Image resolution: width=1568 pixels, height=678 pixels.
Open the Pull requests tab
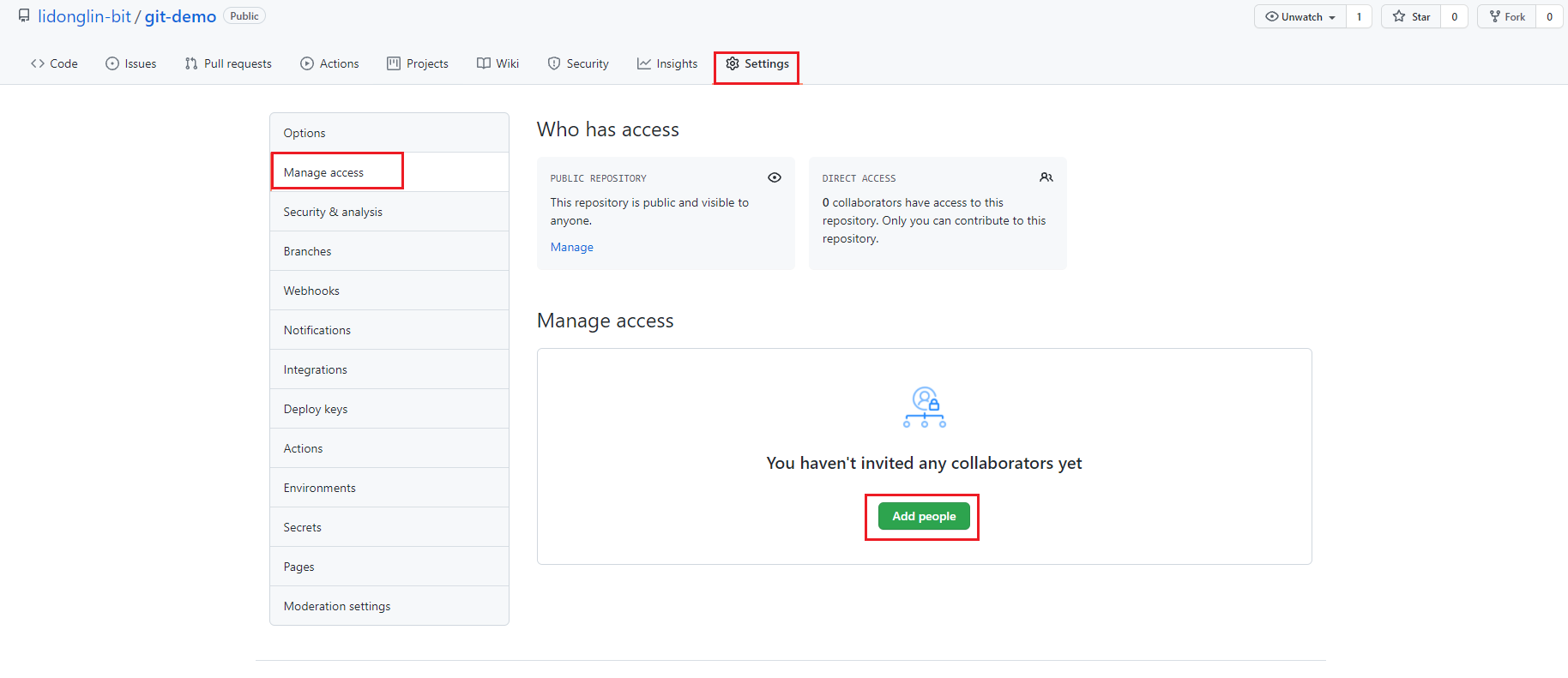pyautogui.click(x=228, y=63)
